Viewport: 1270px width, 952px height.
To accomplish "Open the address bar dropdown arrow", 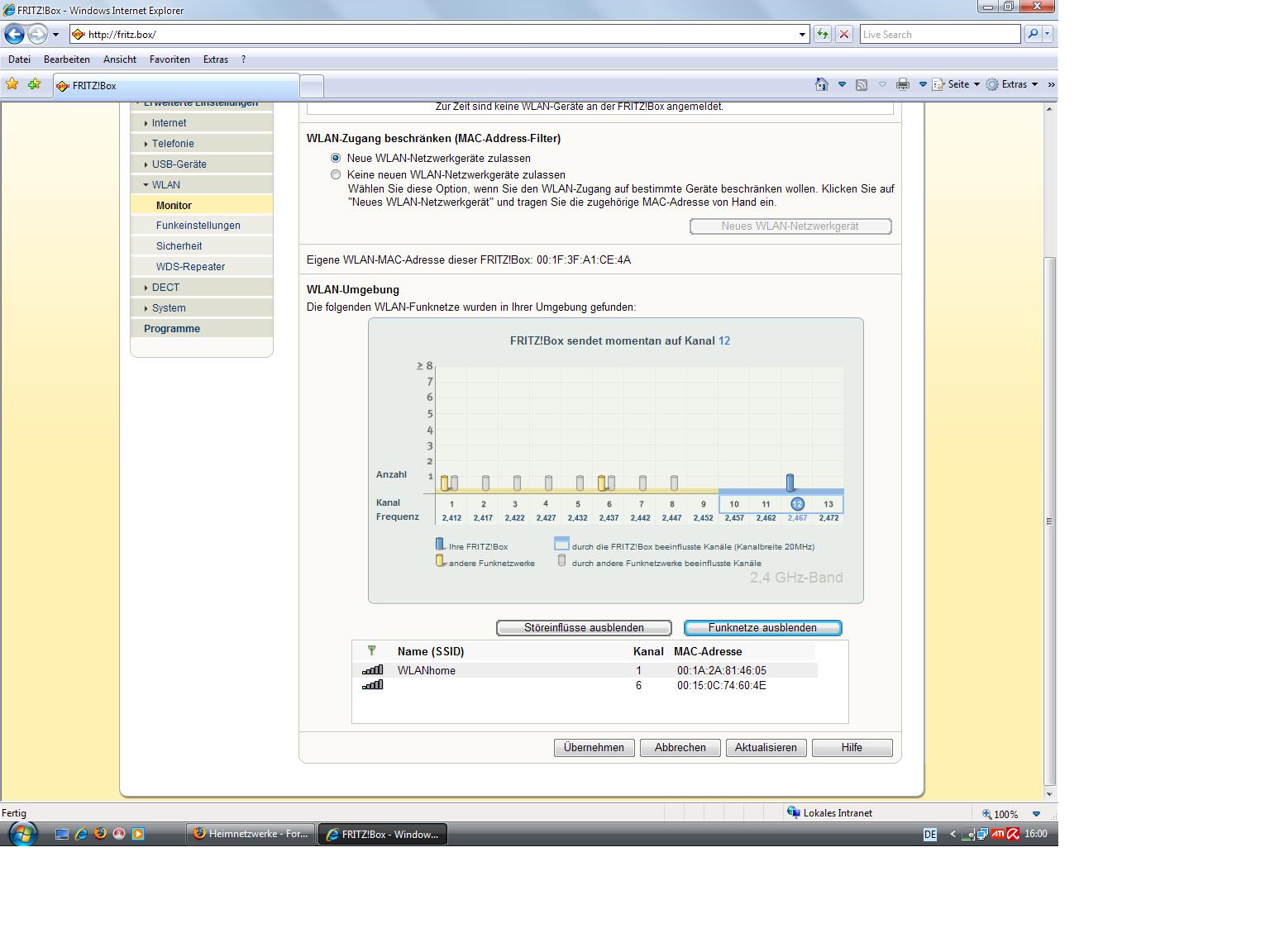I will tap(802, 35).
